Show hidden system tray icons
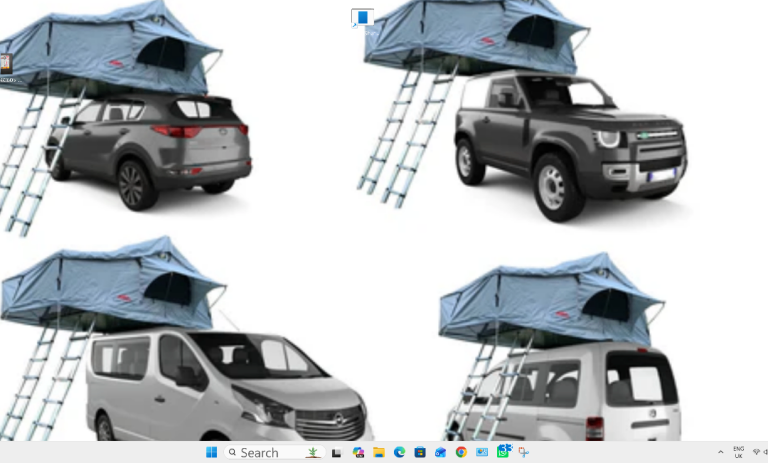Image resolution: width=768 pixels, height=463 pixels. click(x=720, y=452)
